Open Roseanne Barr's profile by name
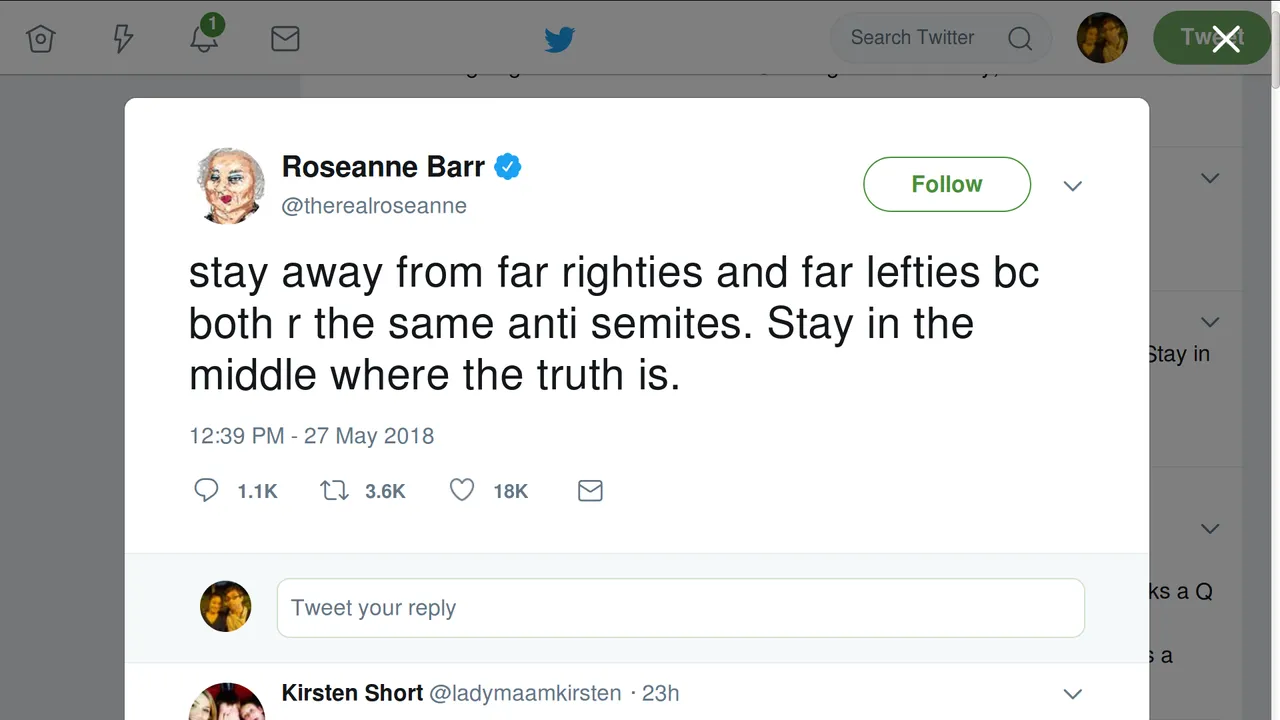This screenshot has width=1280, height=720. click(x=383, y=166)
